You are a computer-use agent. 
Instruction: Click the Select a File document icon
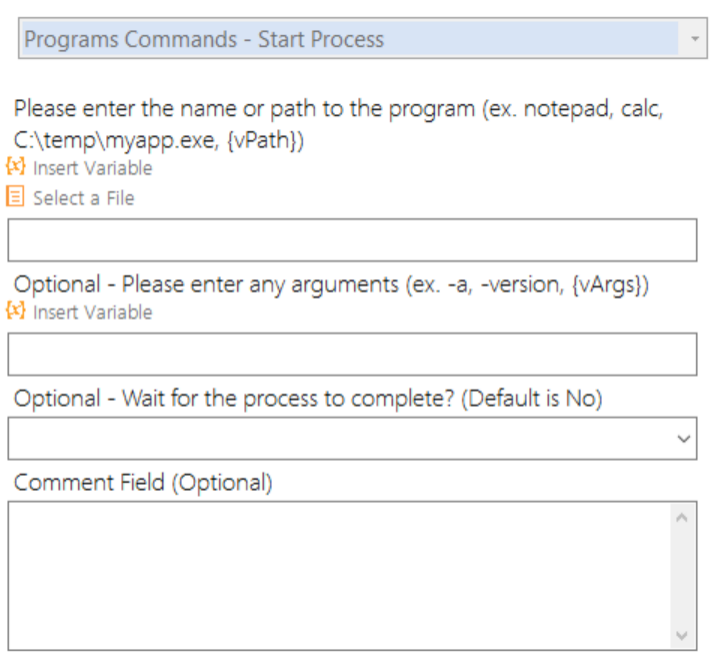(x=15, y=196)
